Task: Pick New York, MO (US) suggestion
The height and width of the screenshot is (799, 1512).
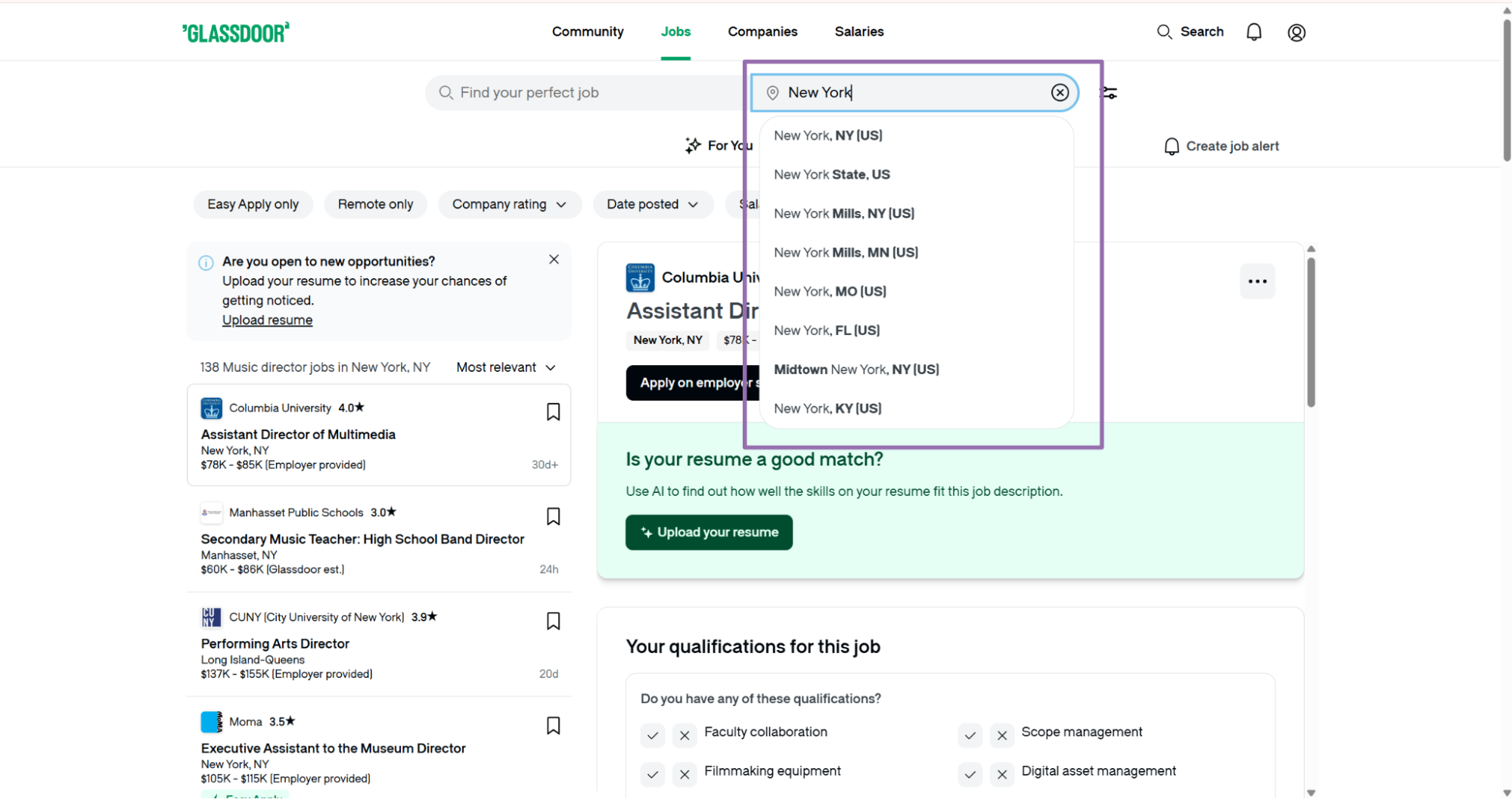Action: 916,291
